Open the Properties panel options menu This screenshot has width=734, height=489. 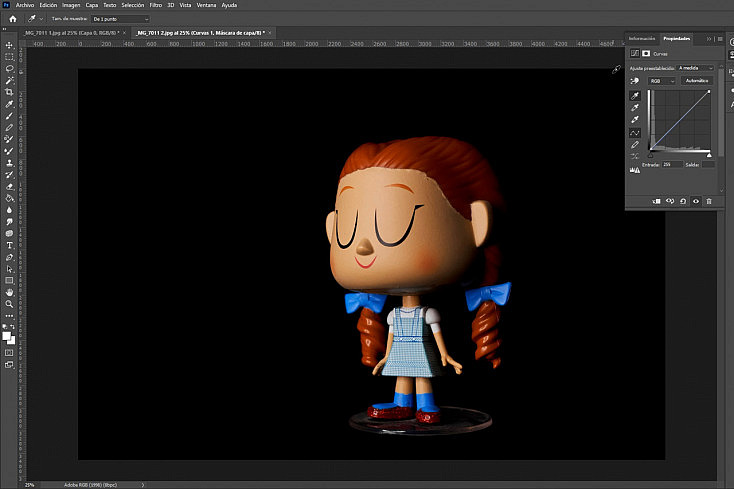(x=720, y=39)
